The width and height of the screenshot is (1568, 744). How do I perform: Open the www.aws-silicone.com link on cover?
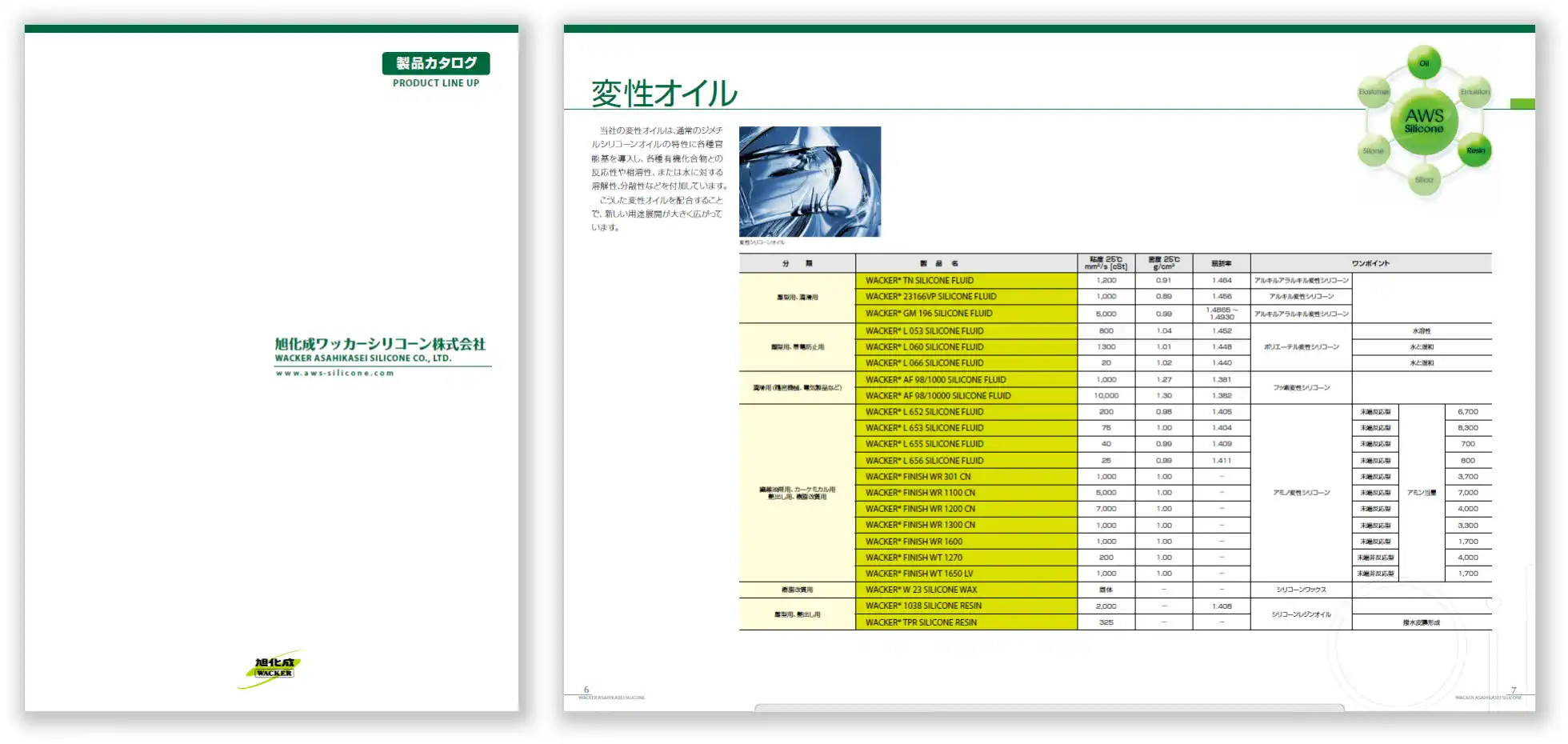pos(335,373)
